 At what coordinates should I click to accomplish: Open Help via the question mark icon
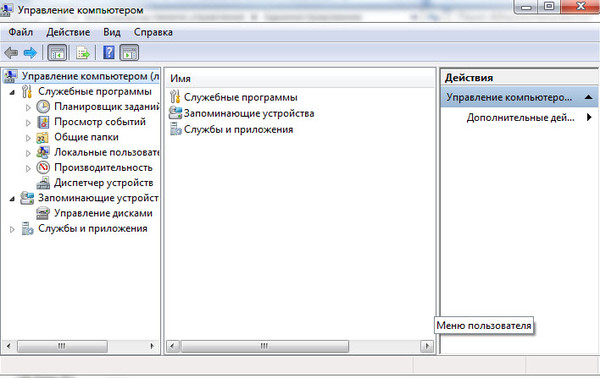pos(109,52)
